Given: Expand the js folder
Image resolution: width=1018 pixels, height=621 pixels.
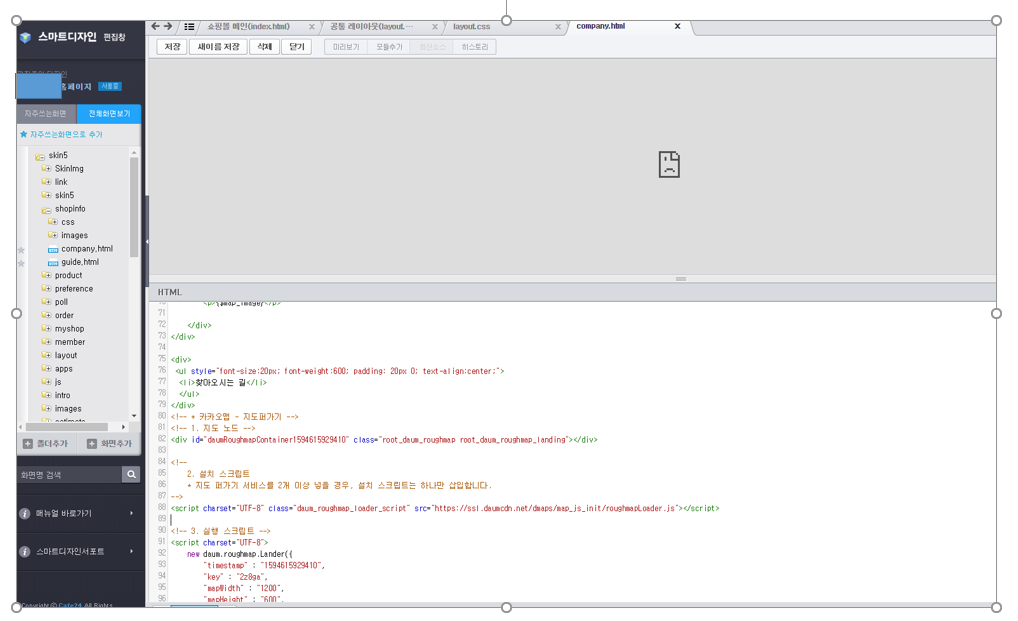Looking at the screenshot, I should point(46,382).
